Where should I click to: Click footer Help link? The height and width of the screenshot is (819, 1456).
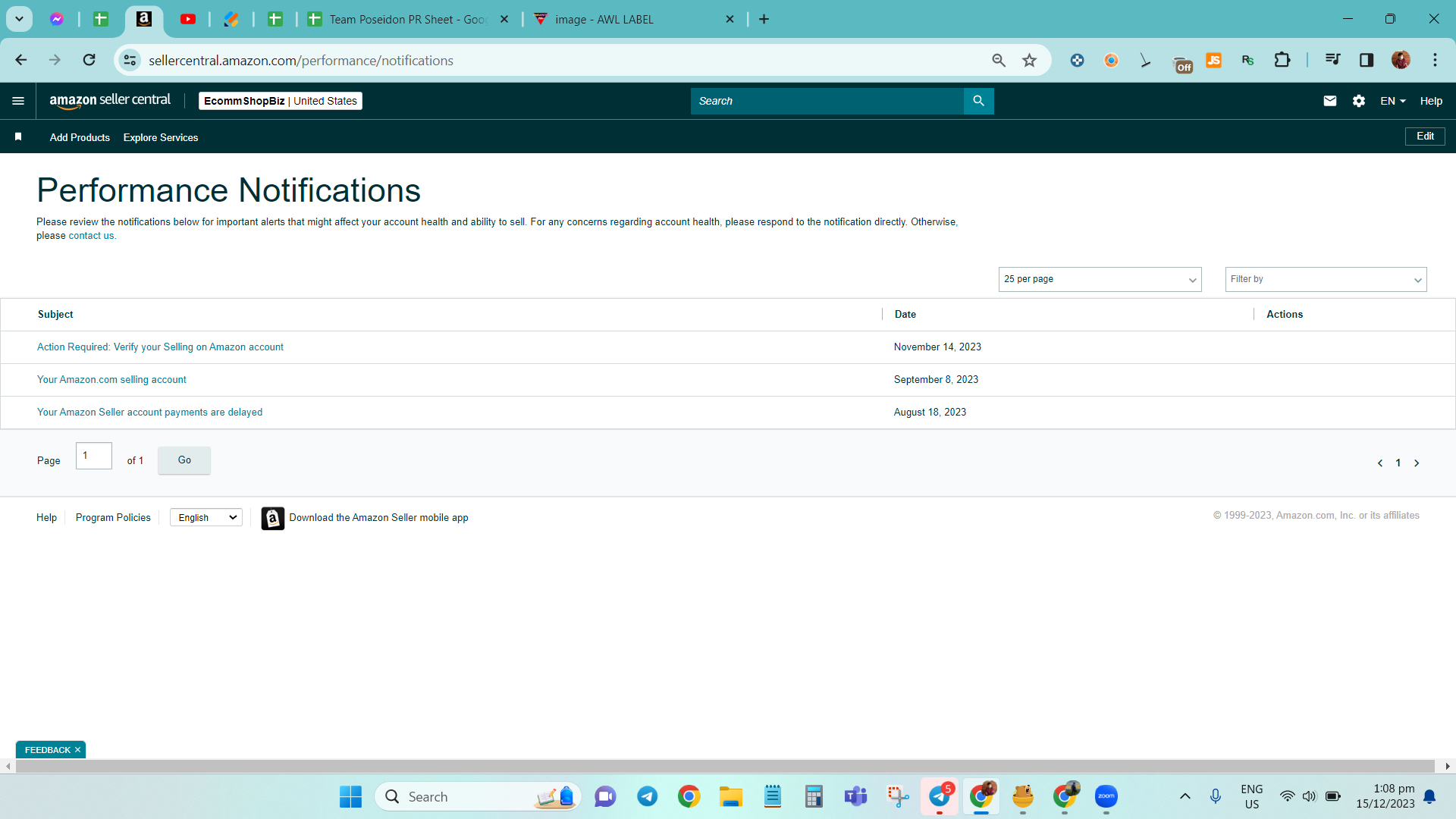pyautogui.click(x=46, y=517)
